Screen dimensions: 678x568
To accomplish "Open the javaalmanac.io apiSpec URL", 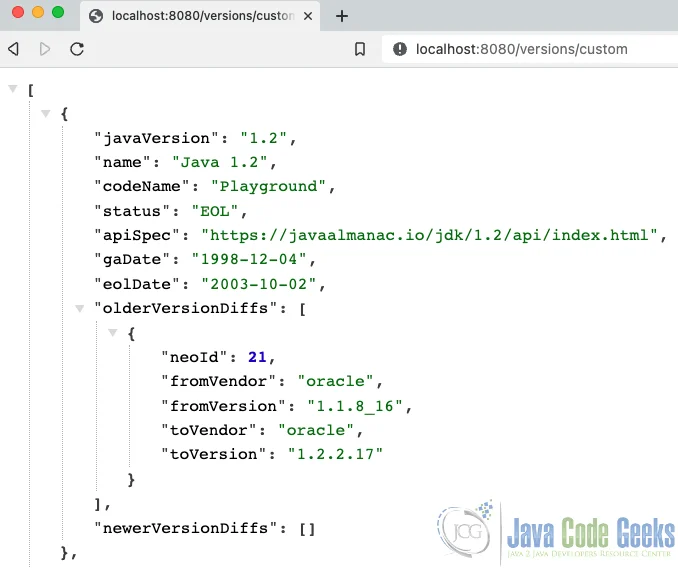I will click(429, 236).
